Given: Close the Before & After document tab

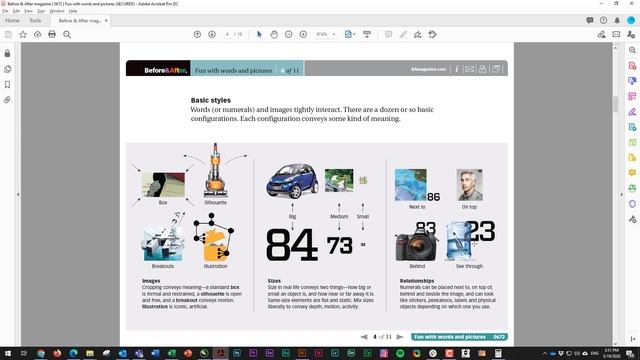Looking at the screenshot, I should (x=106, y=20).
